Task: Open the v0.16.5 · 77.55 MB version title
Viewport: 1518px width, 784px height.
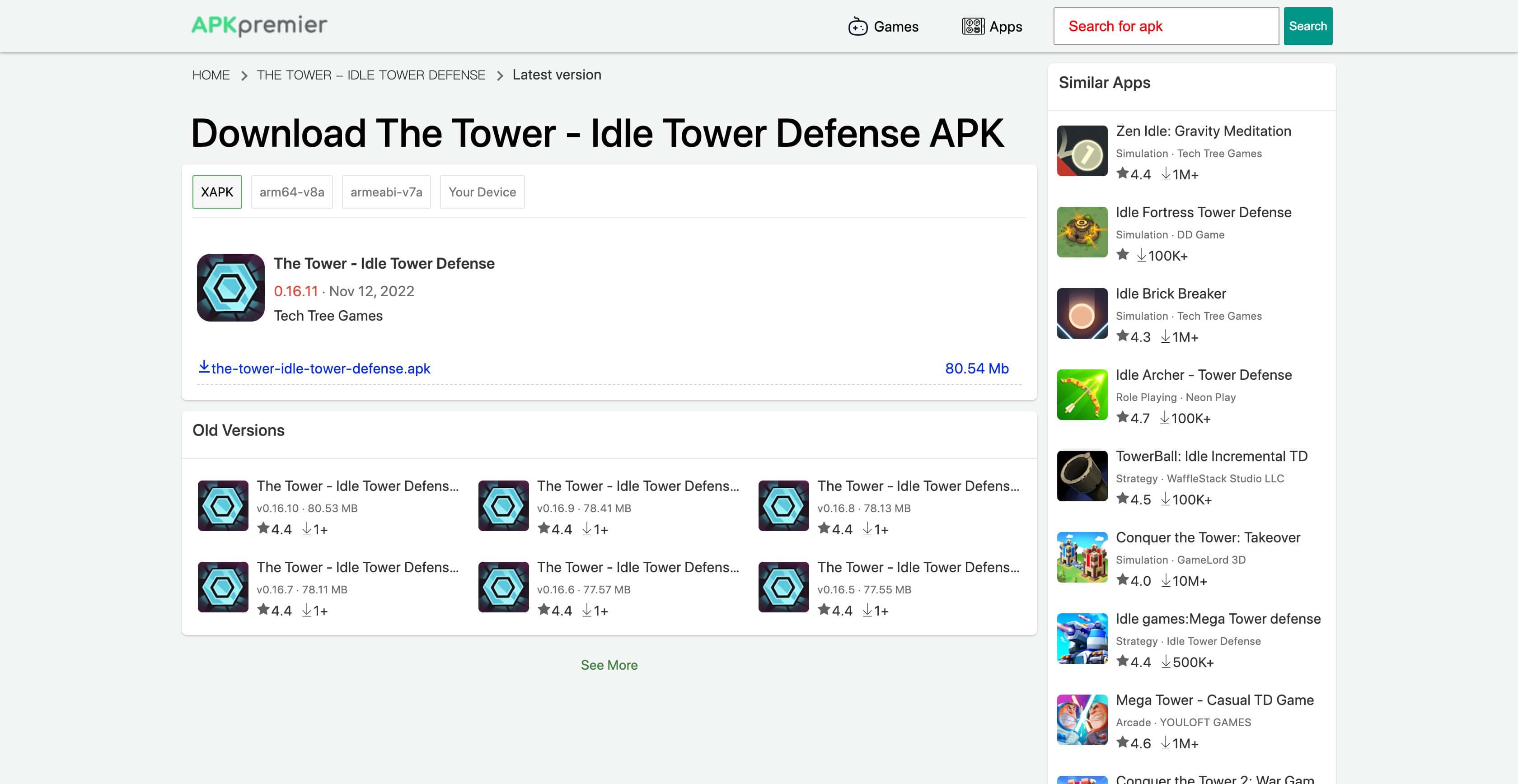Action: pyautogui.click(x=918, y=567)
